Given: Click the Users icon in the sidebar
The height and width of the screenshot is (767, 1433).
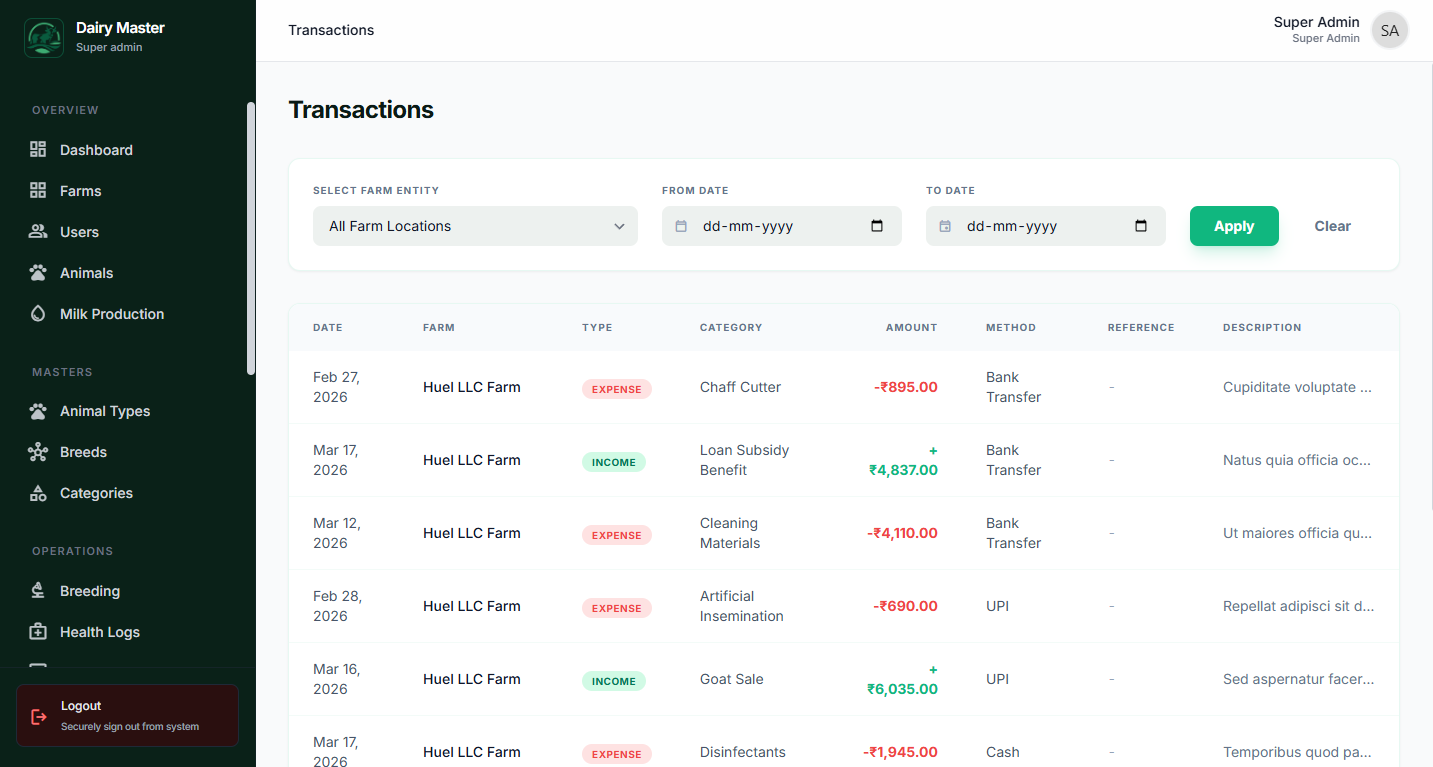Looking at the screenshot, I should (x=37, y=231).
